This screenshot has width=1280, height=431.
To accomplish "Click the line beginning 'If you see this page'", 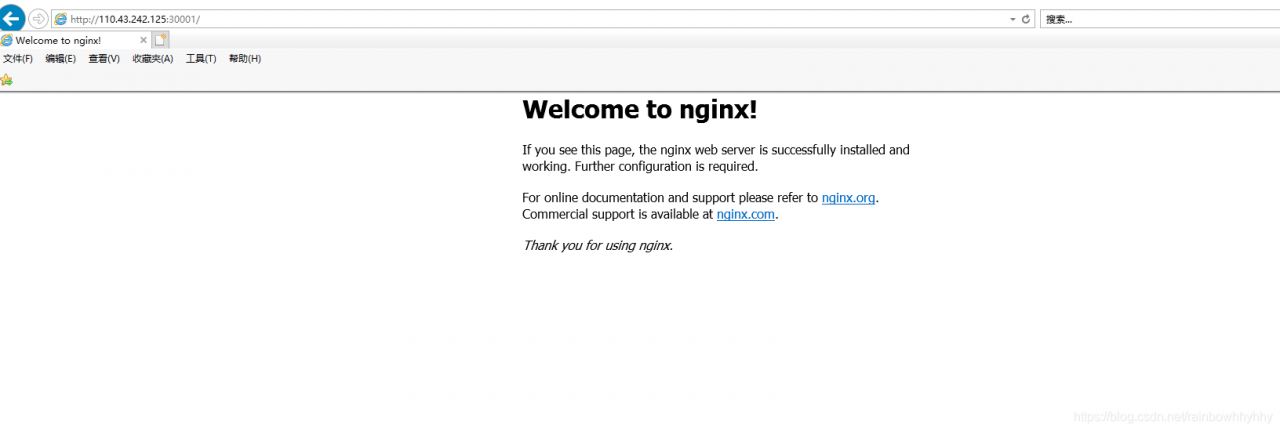I will pos(716,150).
